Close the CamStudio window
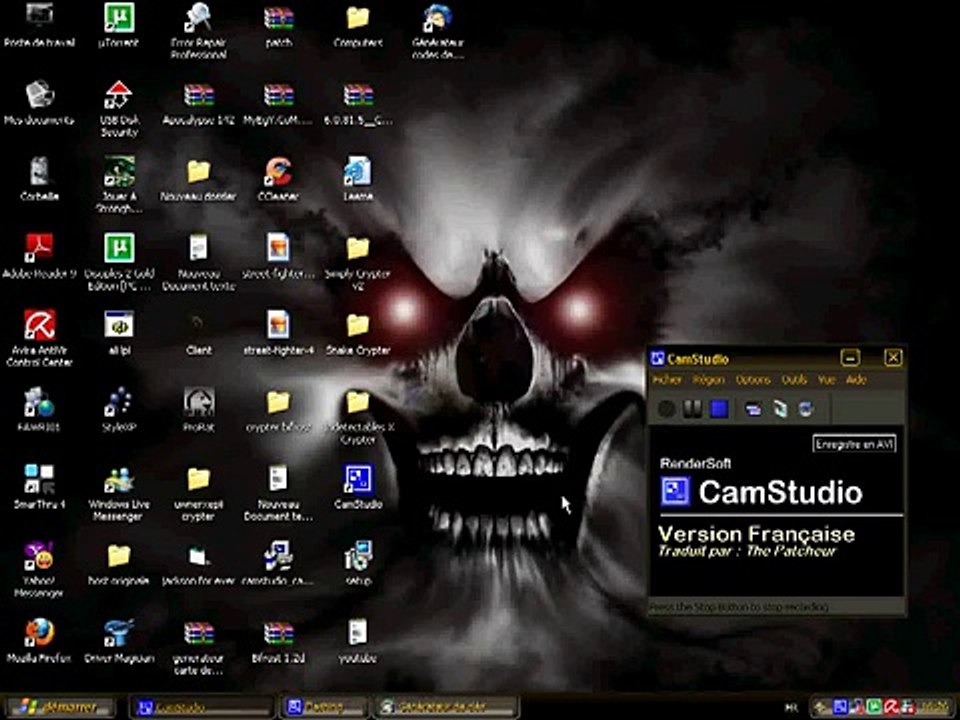The image size is (960, 720). click(893, 358)
